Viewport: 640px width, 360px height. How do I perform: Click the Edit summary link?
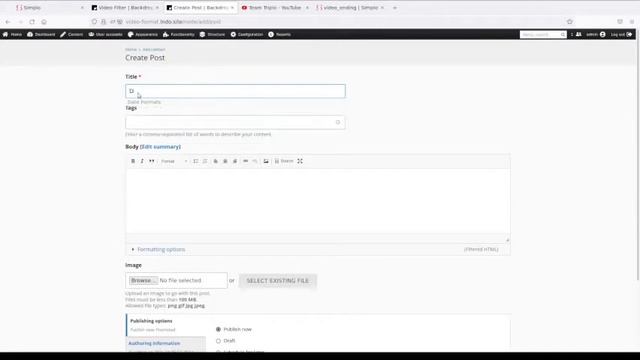pyautogui.click(x=160, y=147)
